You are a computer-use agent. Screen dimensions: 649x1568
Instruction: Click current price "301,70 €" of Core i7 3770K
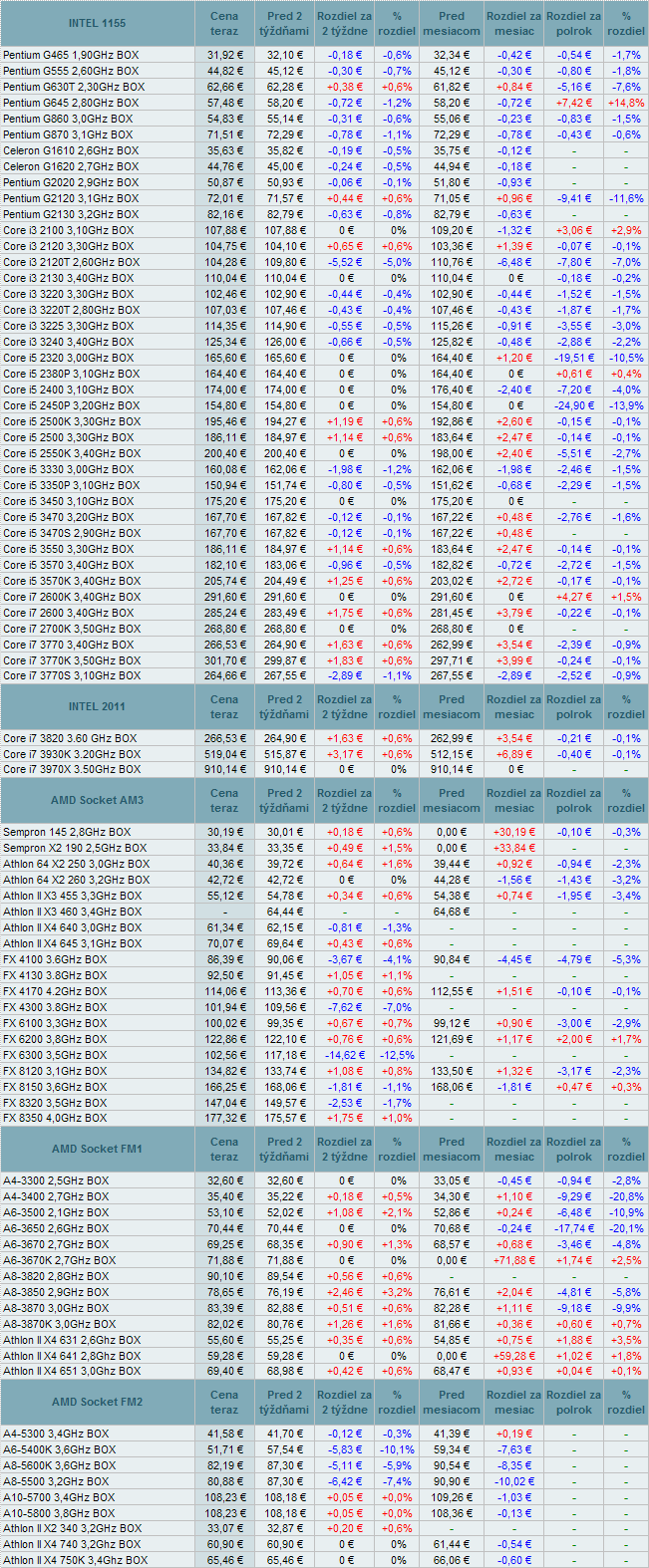224,660
